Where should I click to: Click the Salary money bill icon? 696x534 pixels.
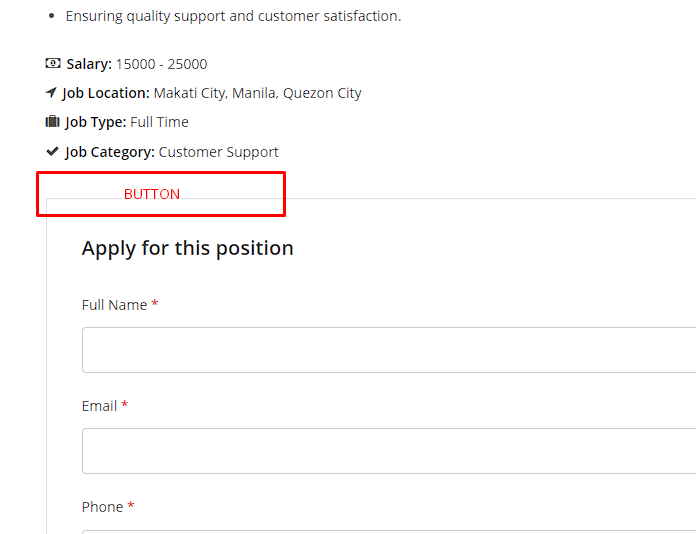53,63
